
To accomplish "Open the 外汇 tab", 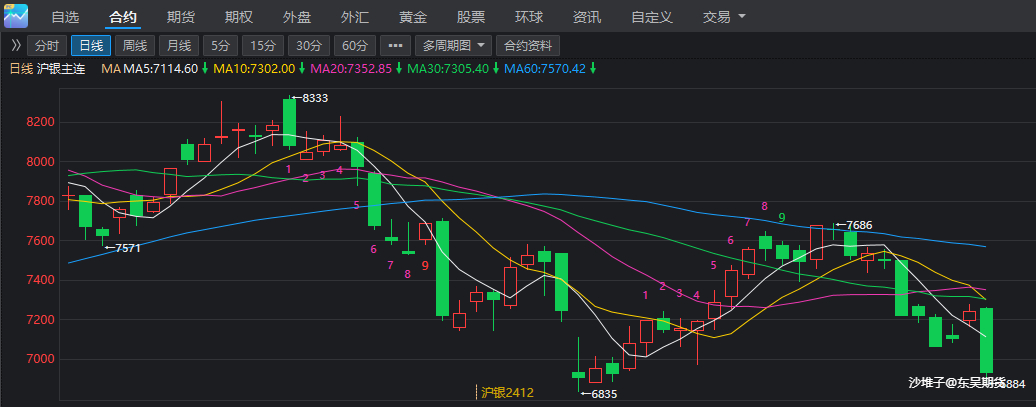I will 355,17.
